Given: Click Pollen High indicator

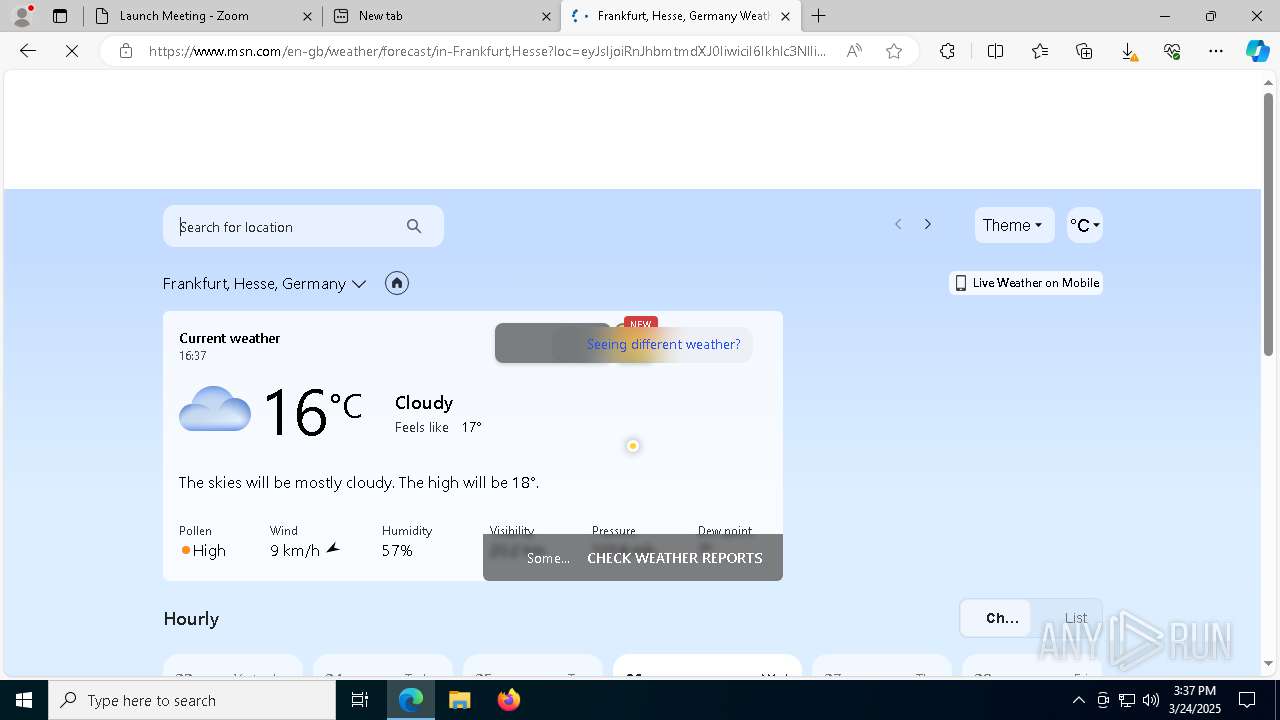Looking at the screenshot, I should [x=203, y=550].
